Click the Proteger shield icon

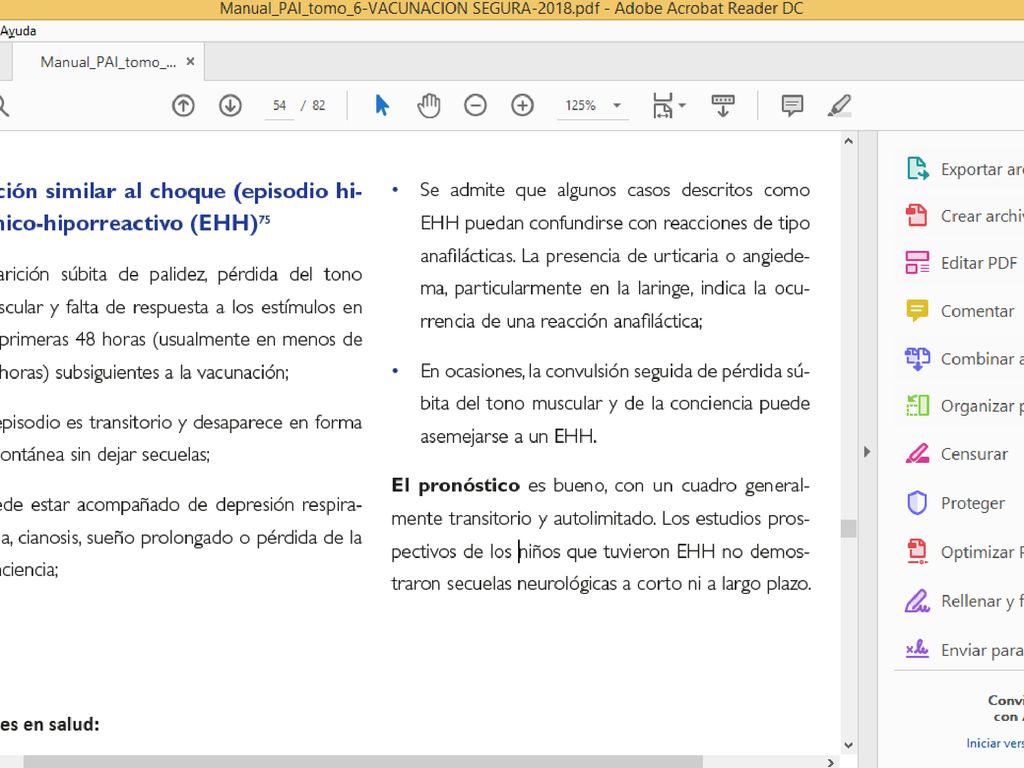(x=918, y=503)
